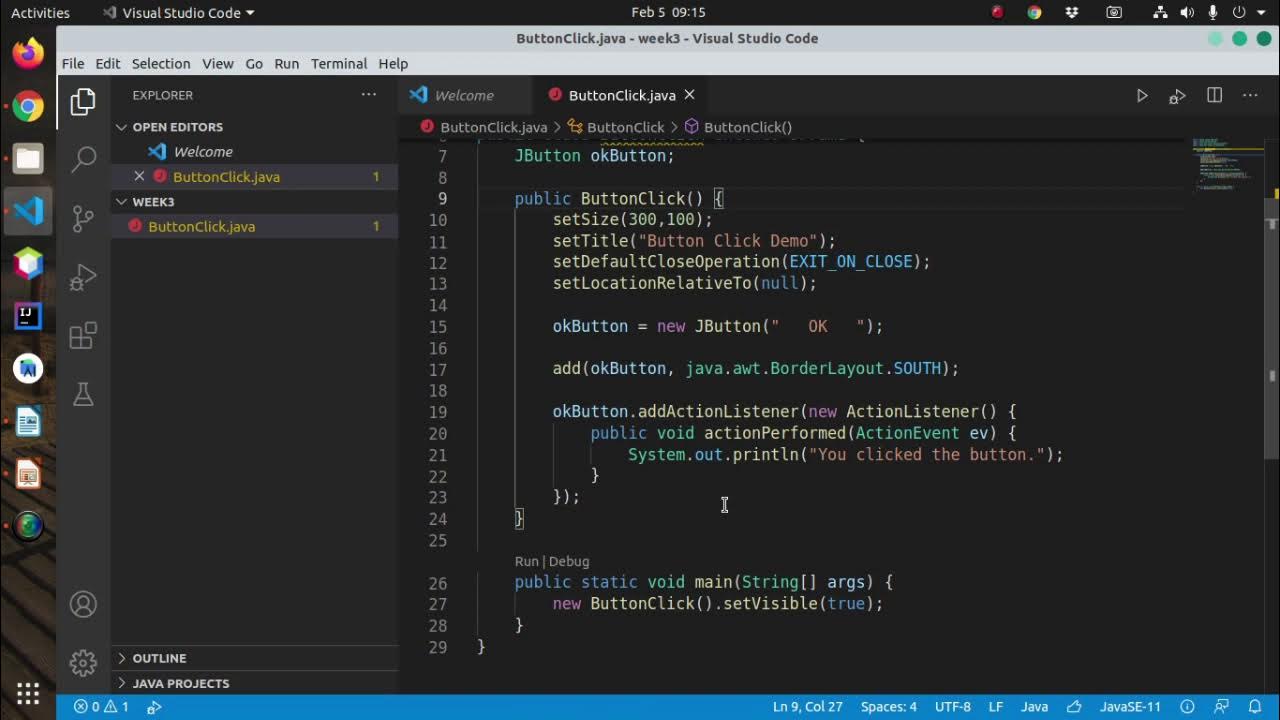Close ButtonClick.java in Open Editors list
This screenshot has width=1280, height=720.
click(x=139, y=176)
